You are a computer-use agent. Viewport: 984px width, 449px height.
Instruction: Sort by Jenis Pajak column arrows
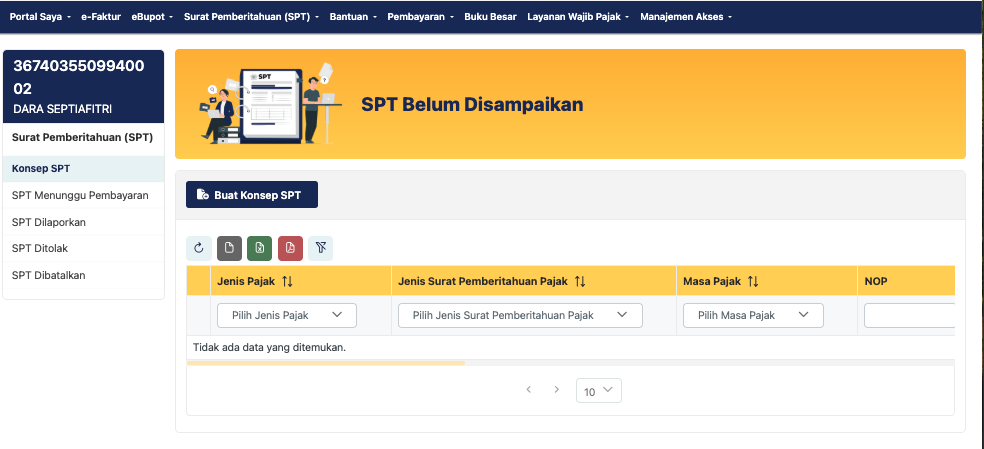(287, 282)
